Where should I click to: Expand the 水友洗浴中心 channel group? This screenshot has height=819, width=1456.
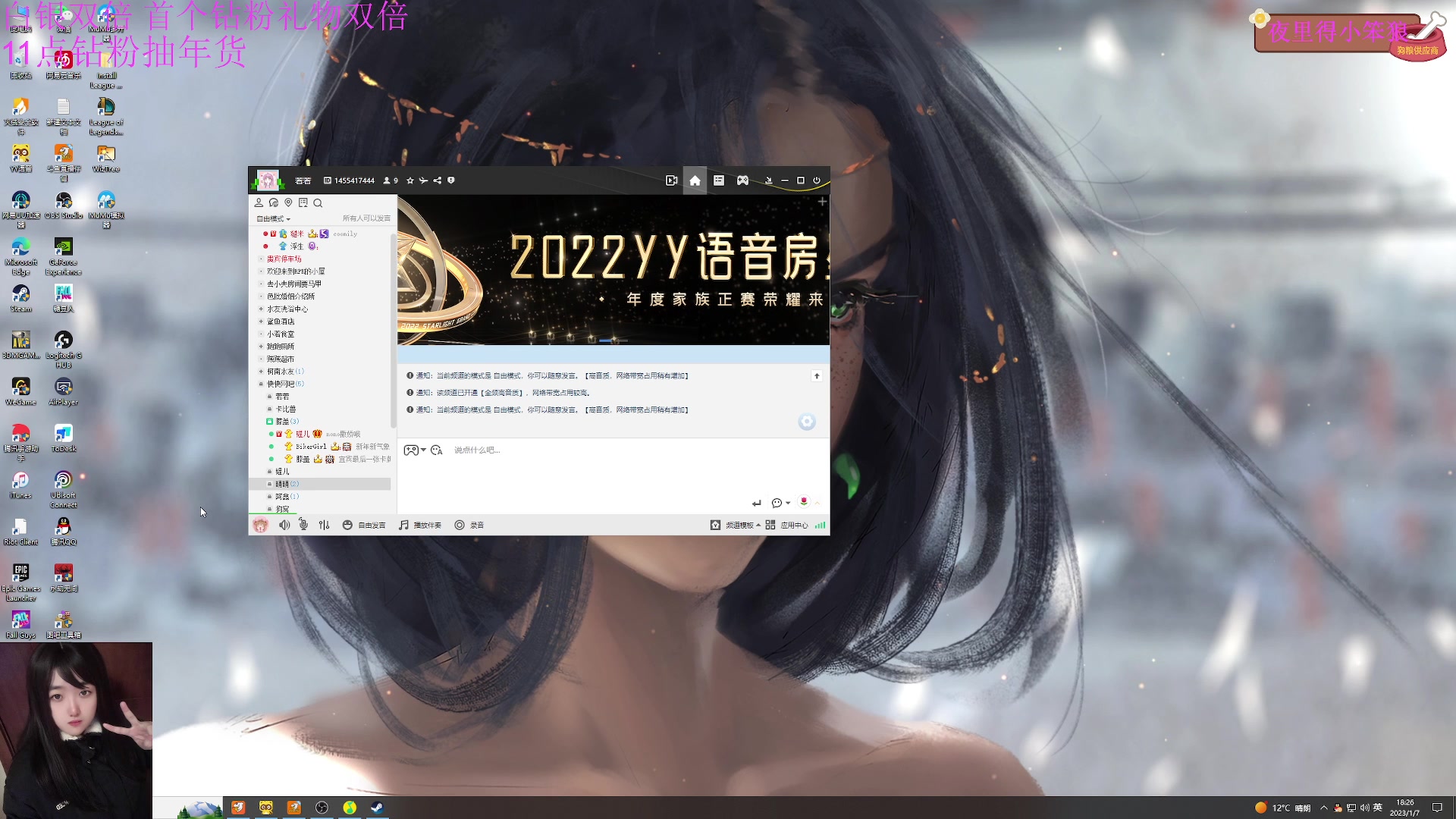[x=261, y=309]
